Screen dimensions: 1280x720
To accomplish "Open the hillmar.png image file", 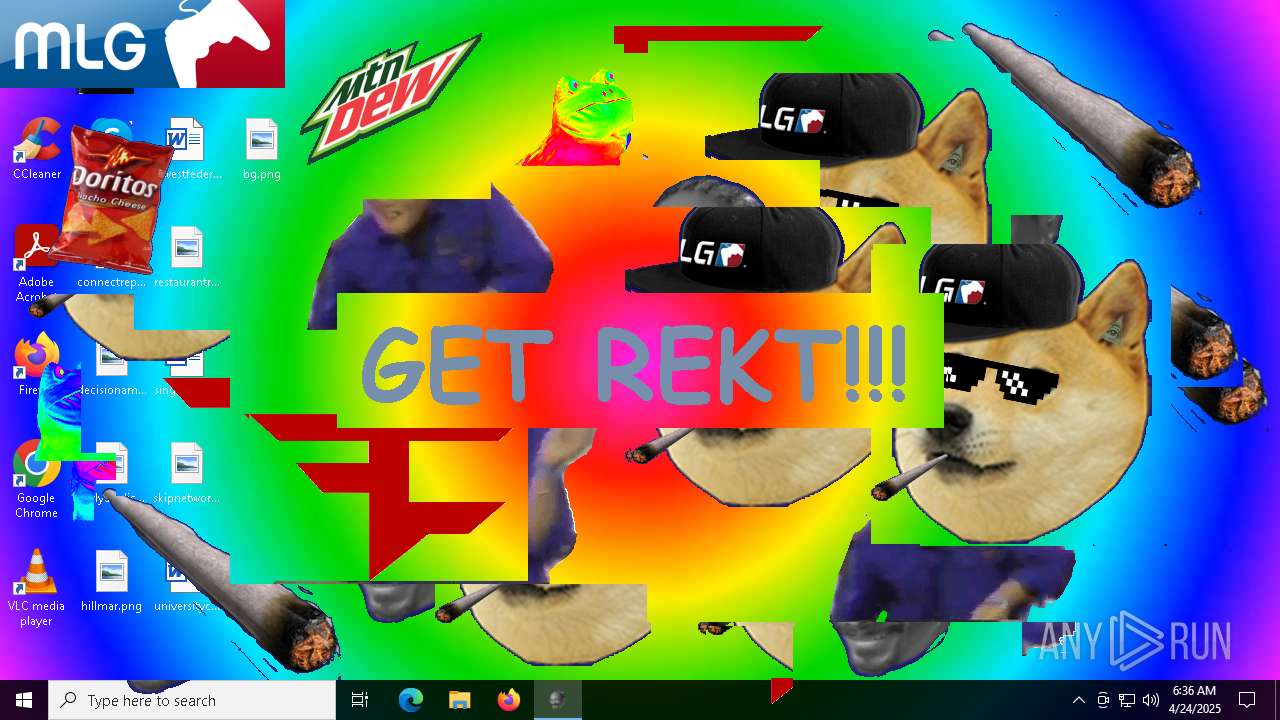I will pyautogui.click(x=112, y=580).
